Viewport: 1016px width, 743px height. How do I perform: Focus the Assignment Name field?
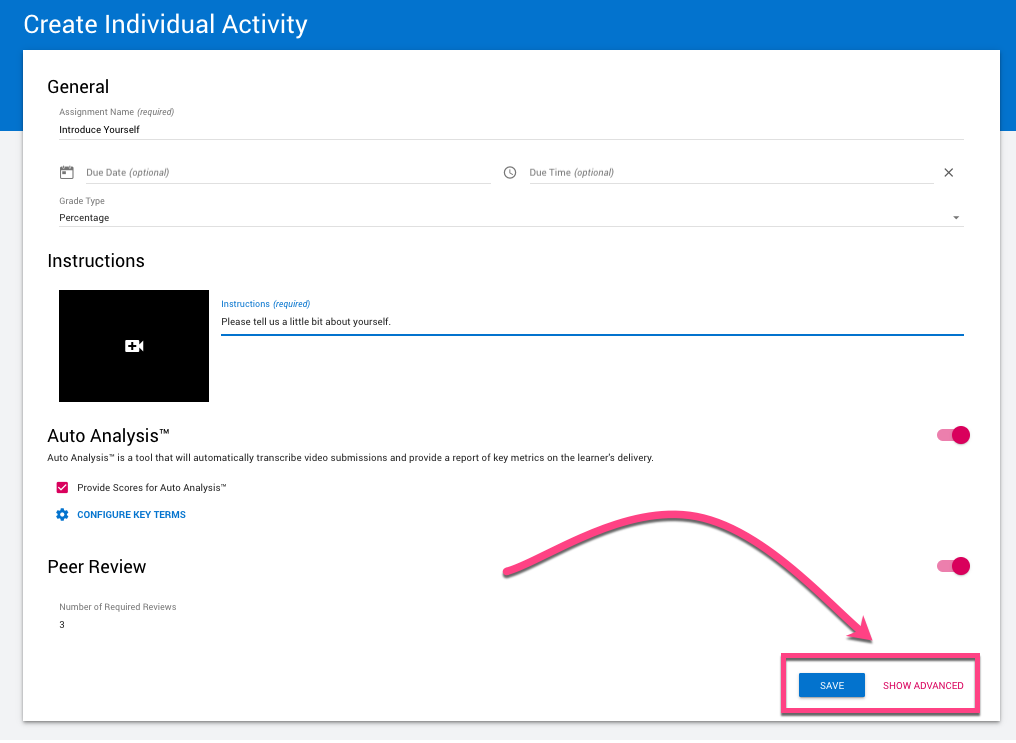[510, 129]
